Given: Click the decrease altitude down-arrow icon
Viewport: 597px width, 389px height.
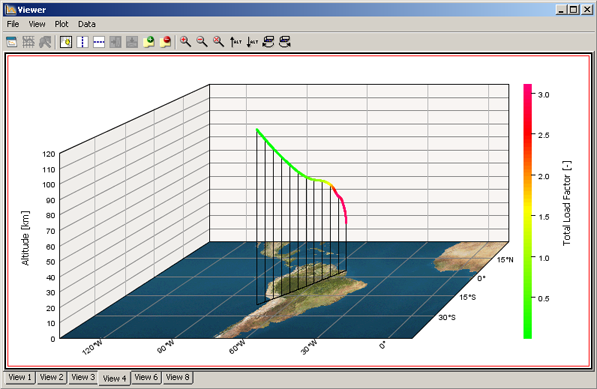Looking at the screenshot, I should coord(252,42).
